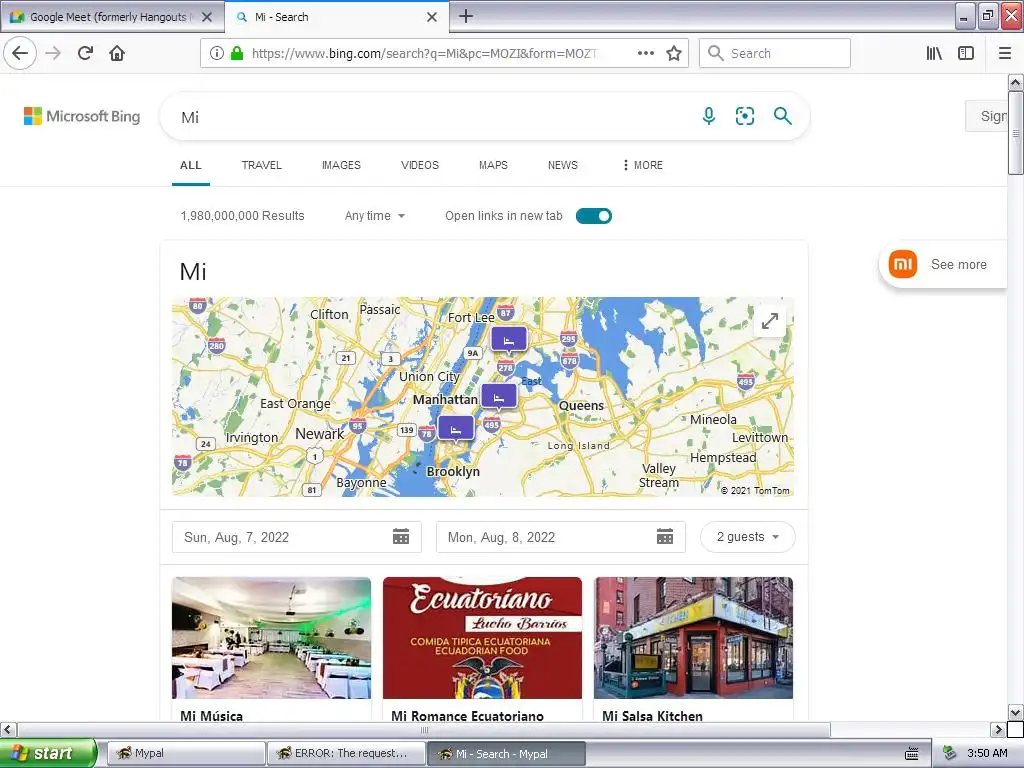The image size is (1024, 768).
Task: Click the Sign in button
Action: click(x=986, y=116)
